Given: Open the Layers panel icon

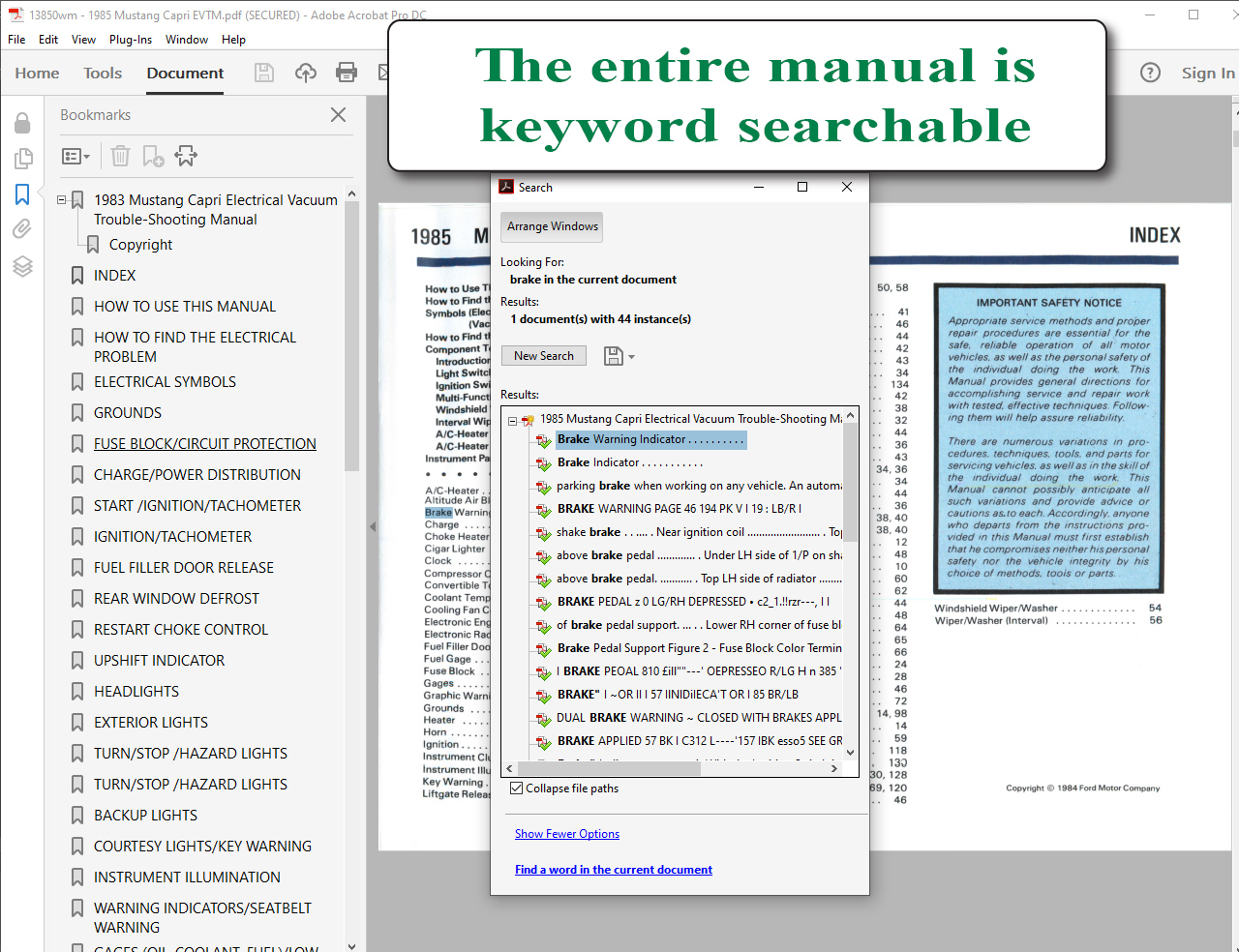Looking at the screenshot, I should click(x=22, y=266).
